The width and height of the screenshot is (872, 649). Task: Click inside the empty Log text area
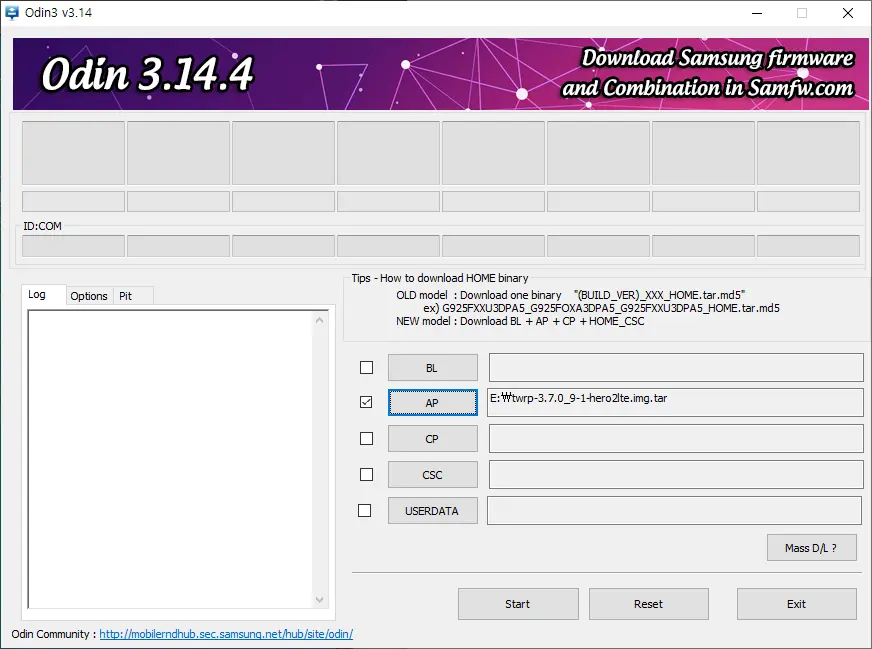click(170, 459)
